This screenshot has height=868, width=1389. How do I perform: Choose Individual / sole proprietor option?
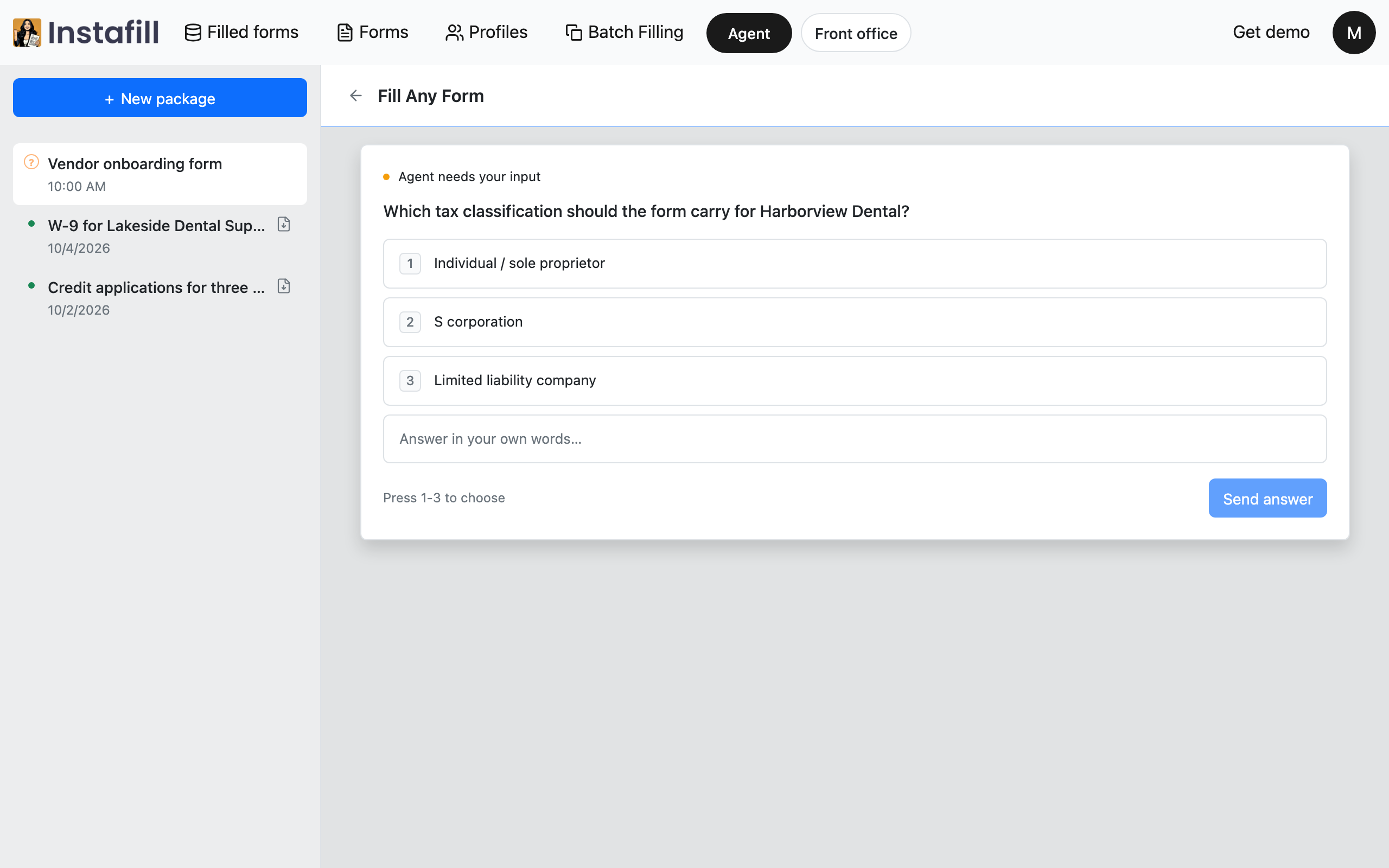pyautogui.click(x=855, y=264)
